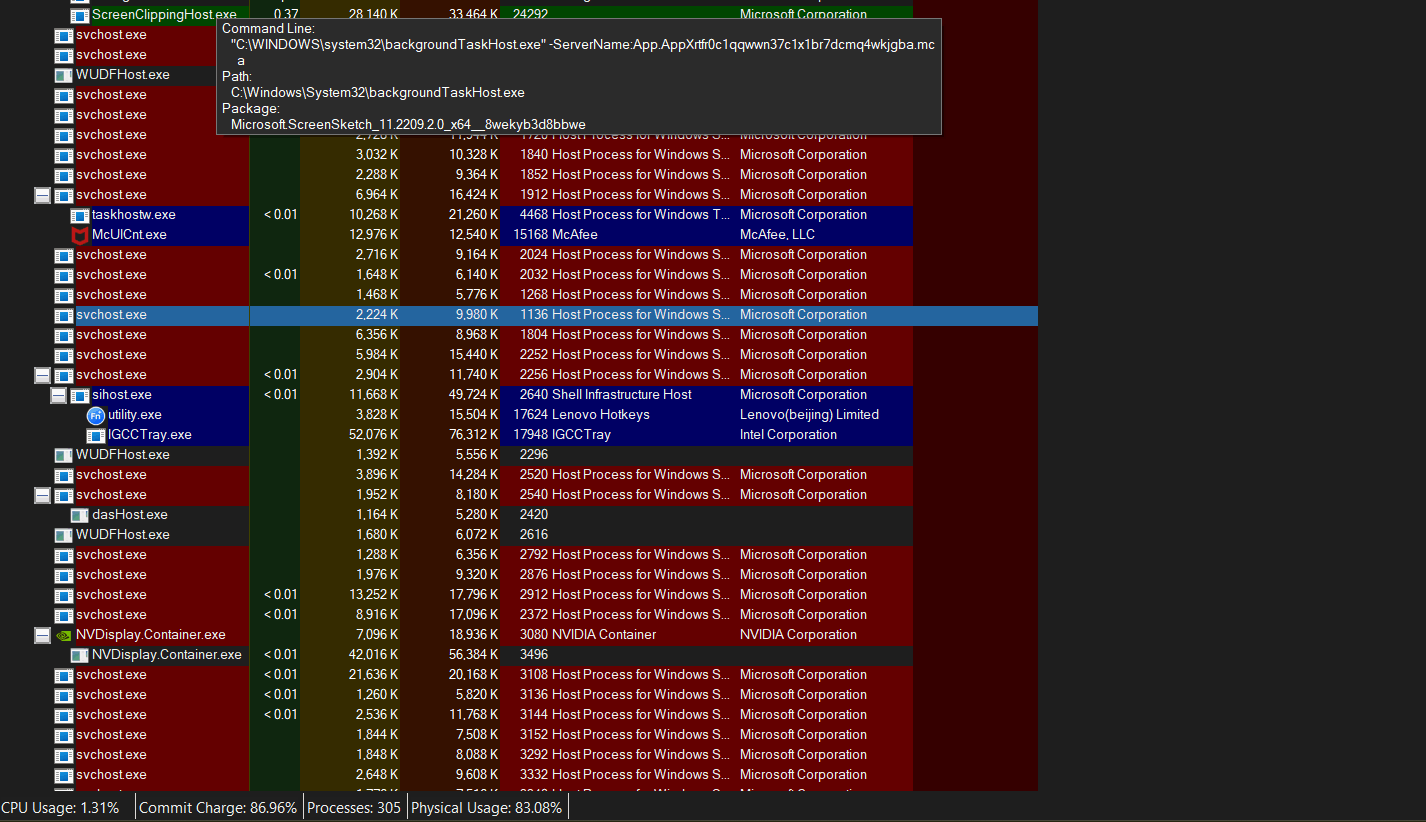
Task: Click the green NVIDIA icon of PID 3080
Action: 64,635
